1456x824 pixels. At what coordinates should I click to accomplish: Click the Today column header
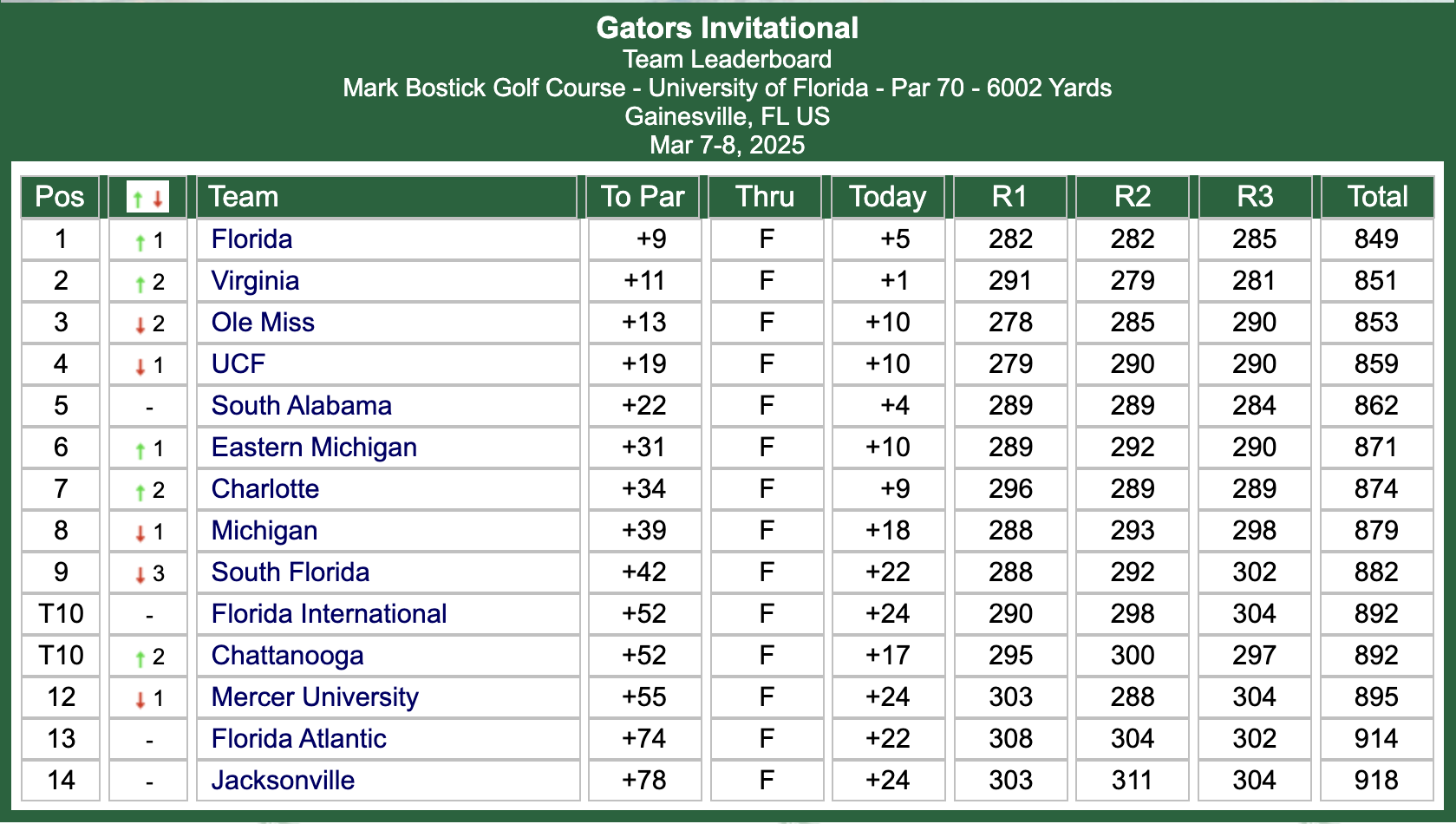coord(887,197)
